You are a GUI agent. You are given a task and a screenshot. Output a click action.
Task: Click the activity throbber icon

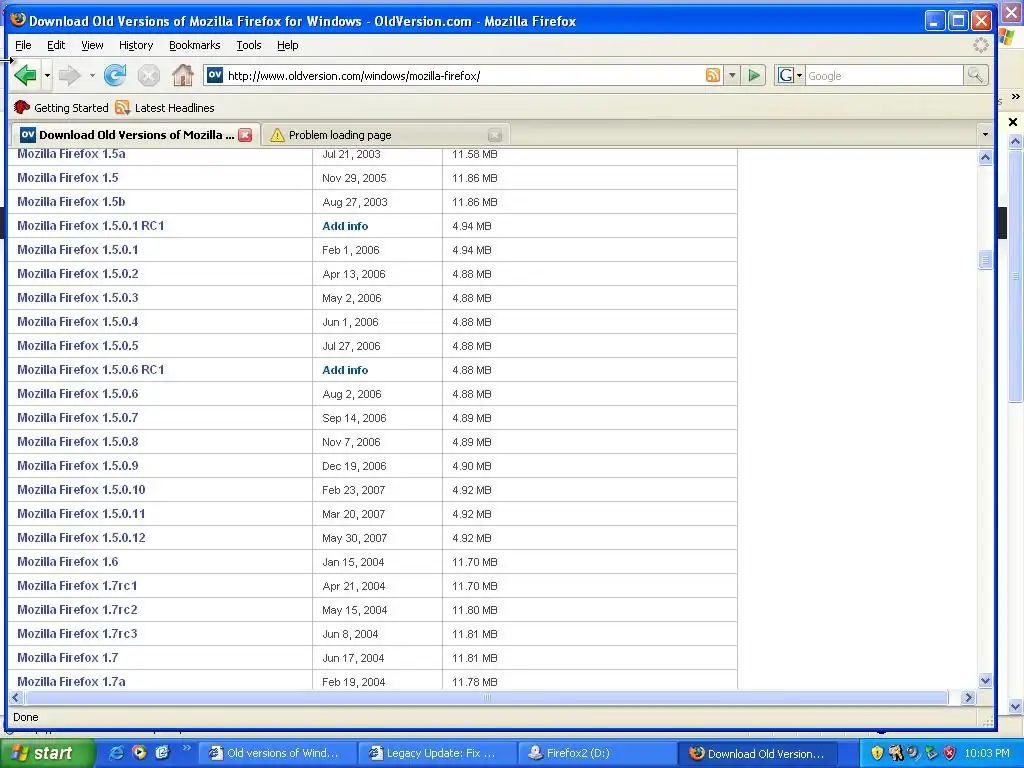(x=980, y=45)
